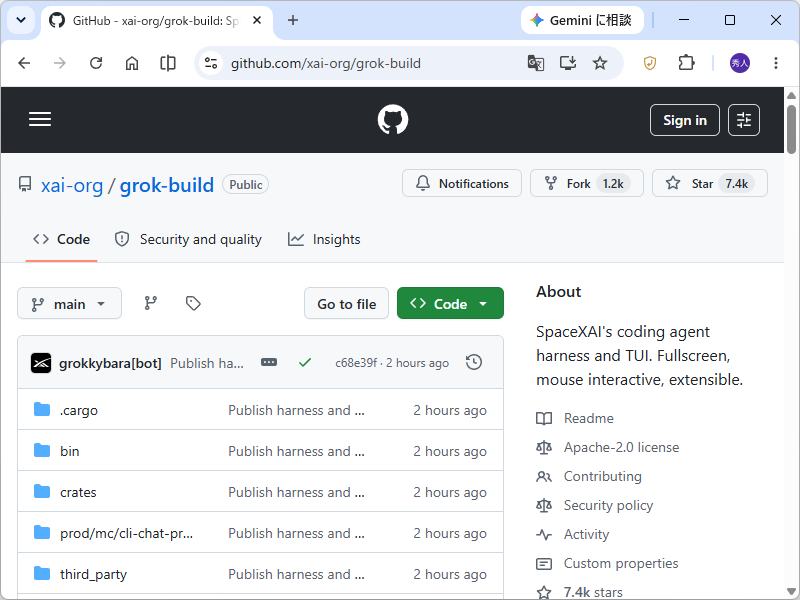This screenshot has width=800, height=600.
Task: Close the GitHub browser tab
Action: [x=257, y=20]
